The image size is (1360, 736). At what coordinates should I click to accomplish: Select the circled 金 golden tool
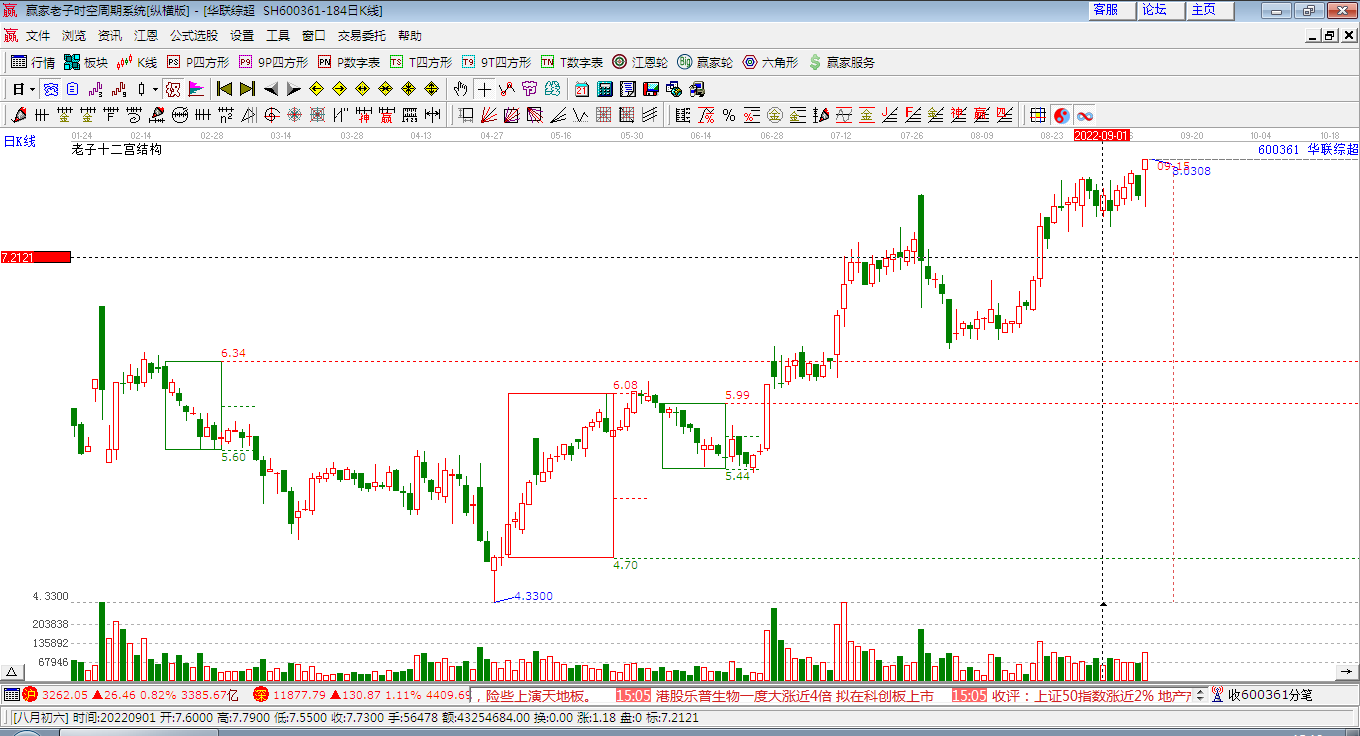775,115
